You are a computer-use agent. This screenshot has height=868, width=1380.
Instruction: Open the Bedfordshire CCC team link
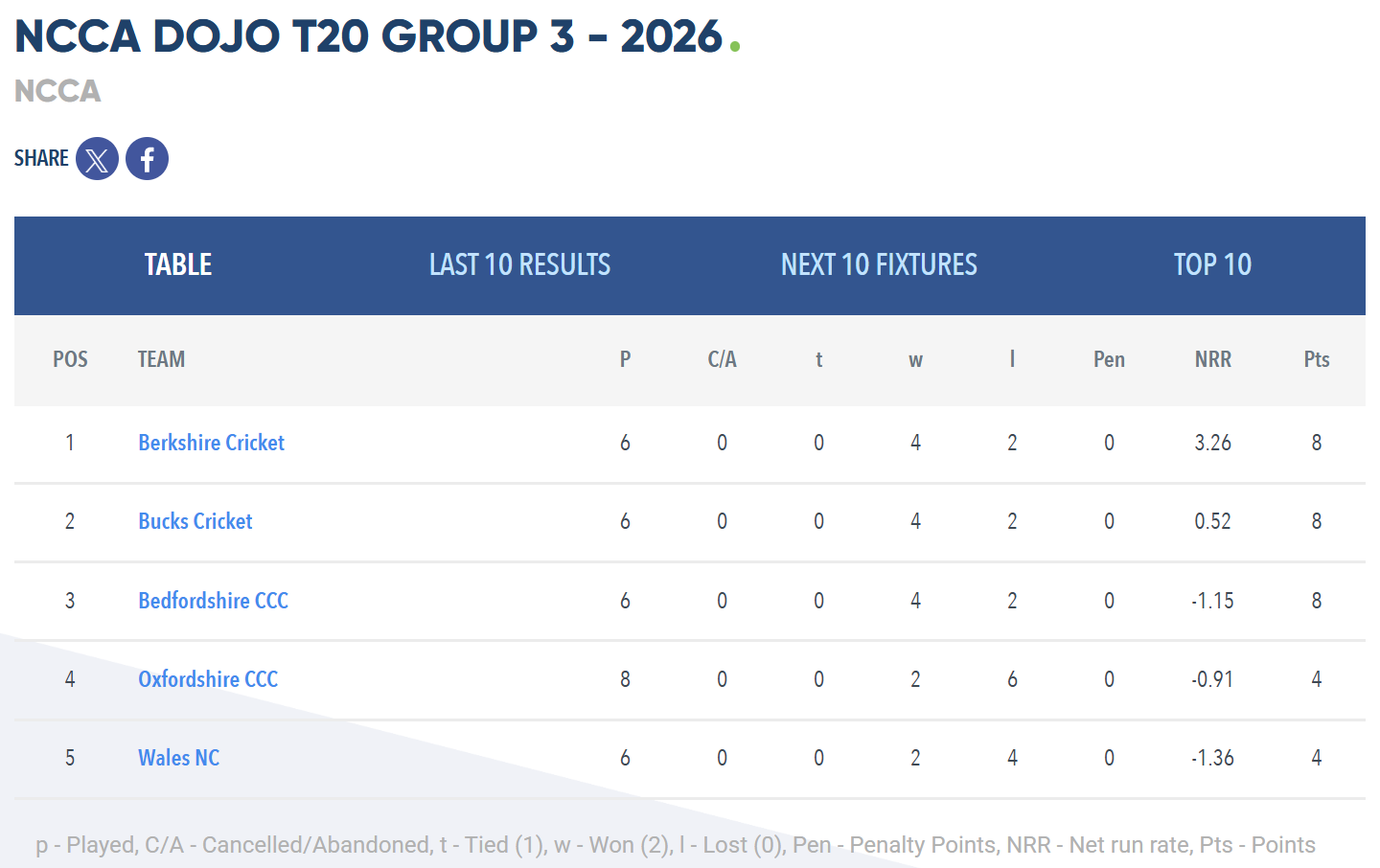tap(213, 601)
